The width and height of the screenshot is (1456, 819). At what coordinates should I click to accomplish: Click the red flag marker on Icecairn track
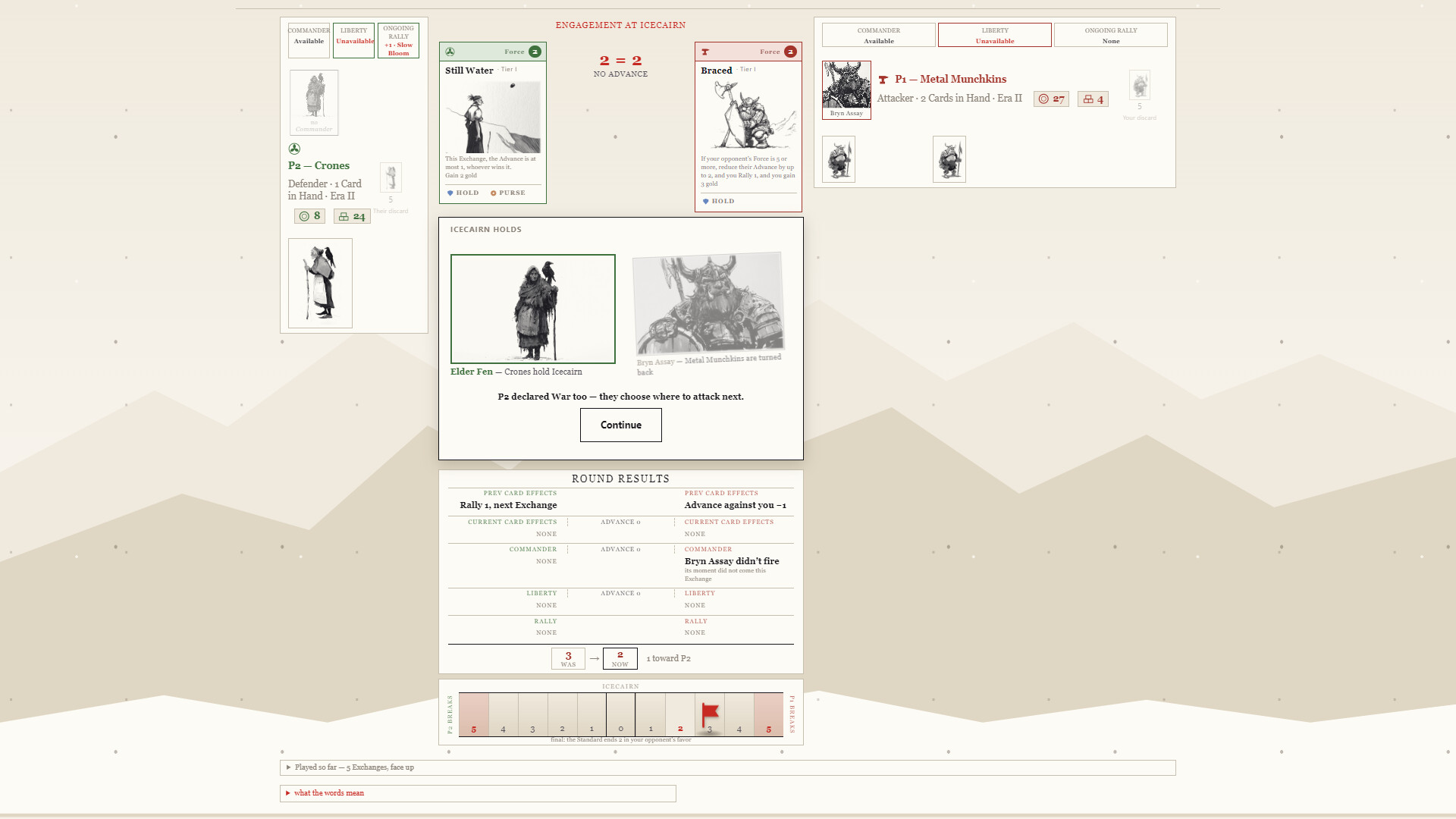pyautogui.click(x=710, y=714)
